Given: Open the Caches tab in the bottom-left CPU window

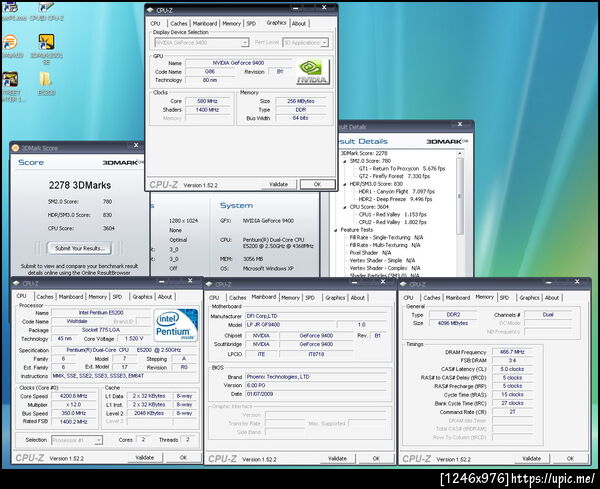Looking at the screenshot, I should 45,297.
